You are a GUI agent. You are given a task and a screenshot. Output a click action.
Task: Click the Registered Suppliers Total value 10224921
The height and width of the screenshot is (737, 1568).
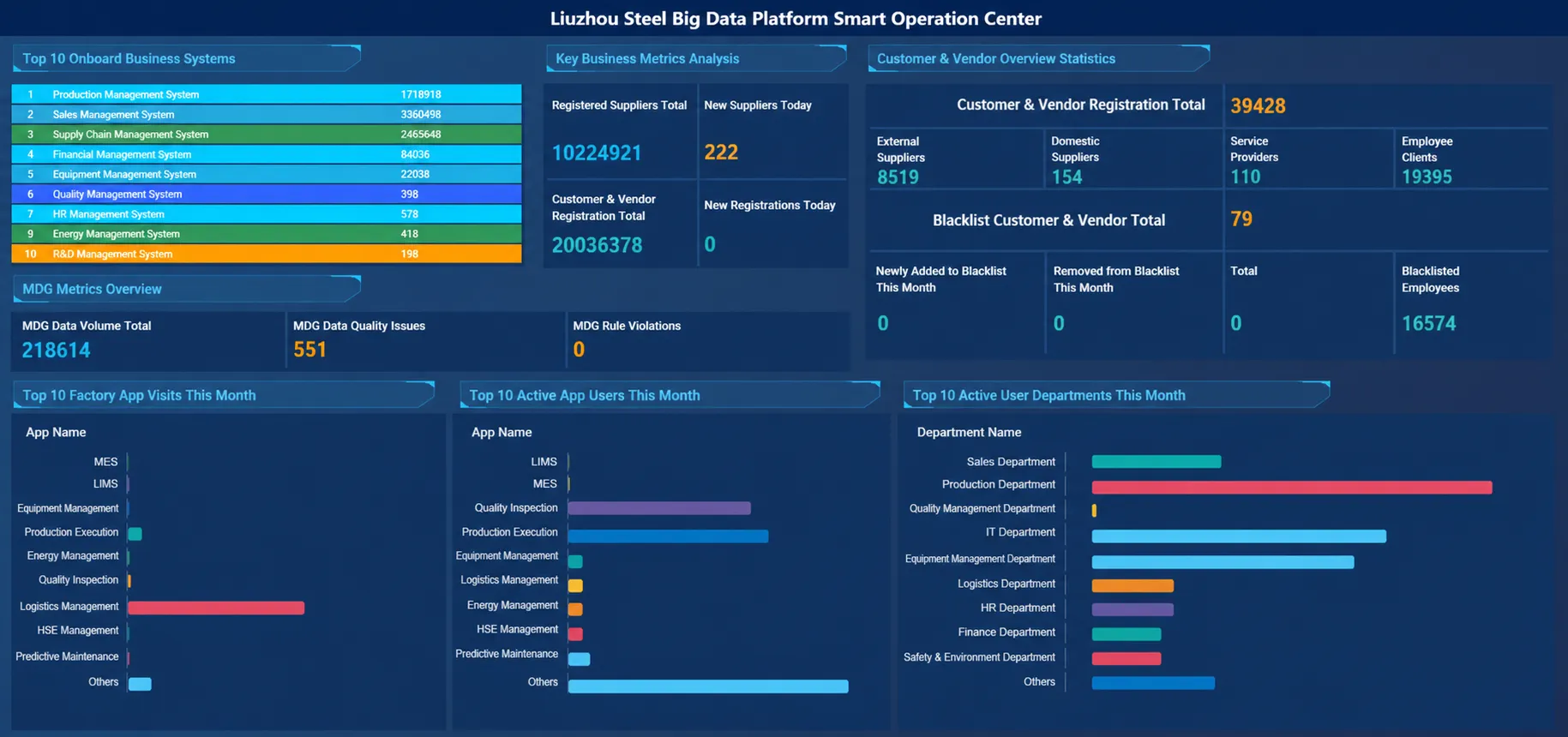pyautogui.click(x=597, y=153)
